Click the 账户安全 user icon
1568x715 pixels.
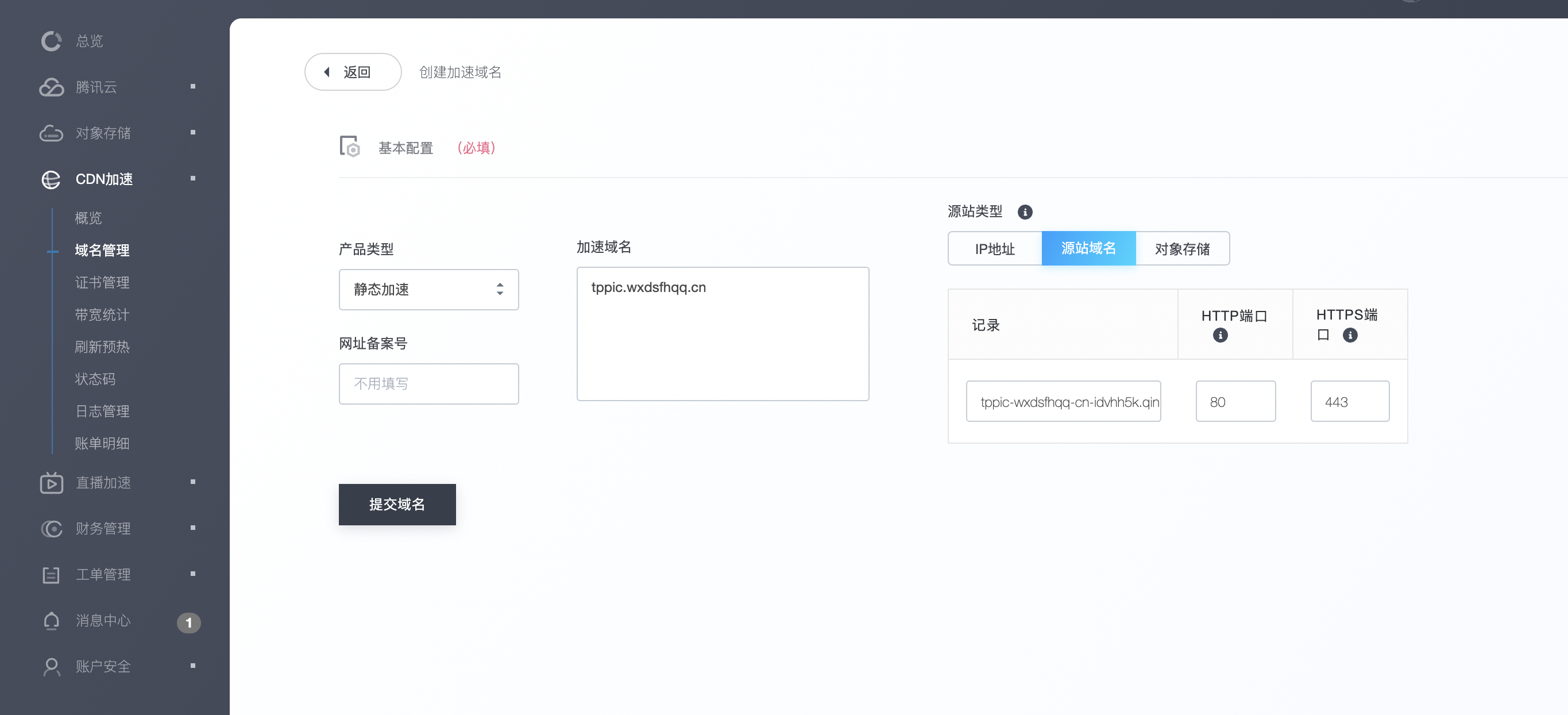51,666
